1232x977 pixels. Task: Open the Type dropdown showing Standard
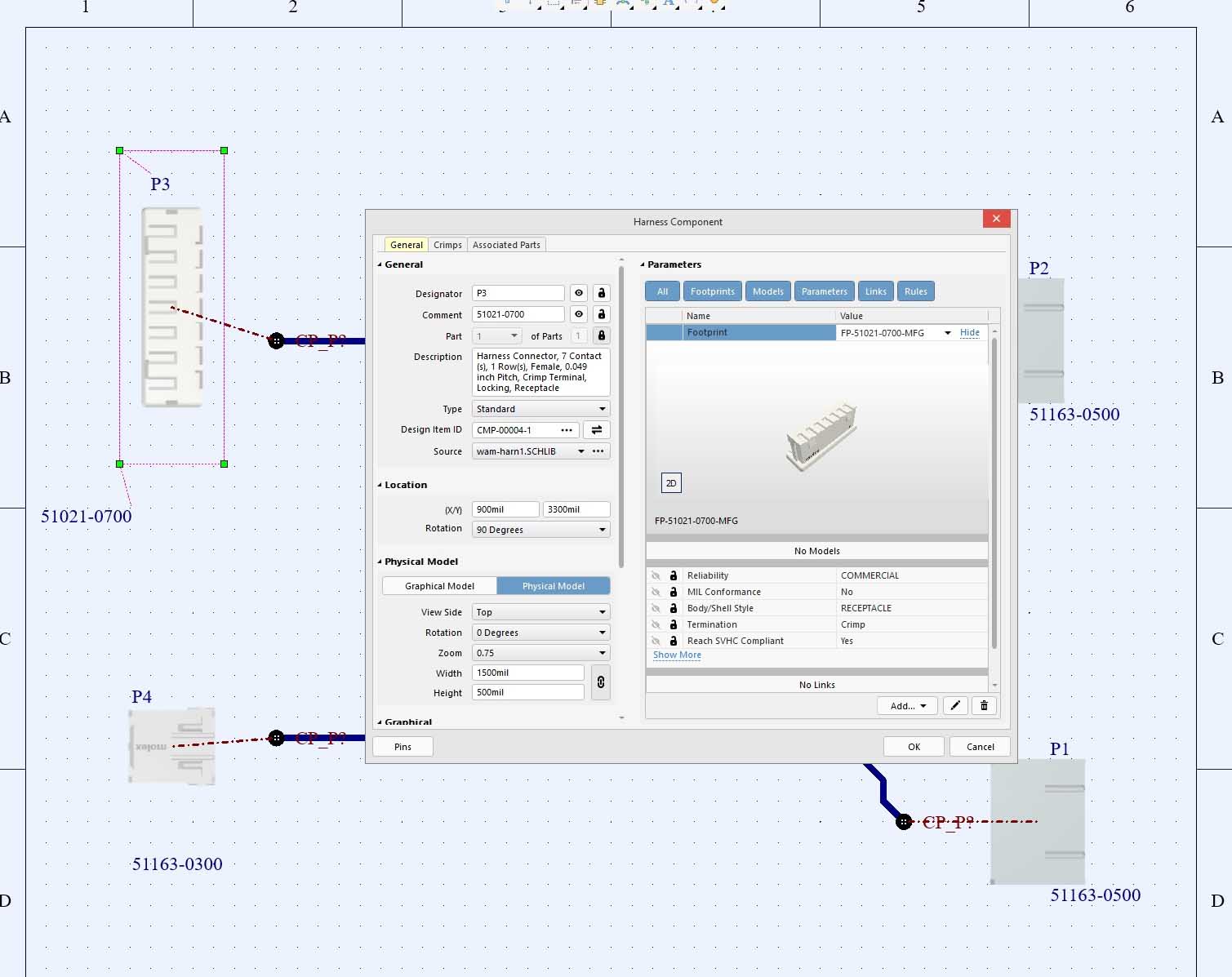pyautogui.click(x=540, y=409)
